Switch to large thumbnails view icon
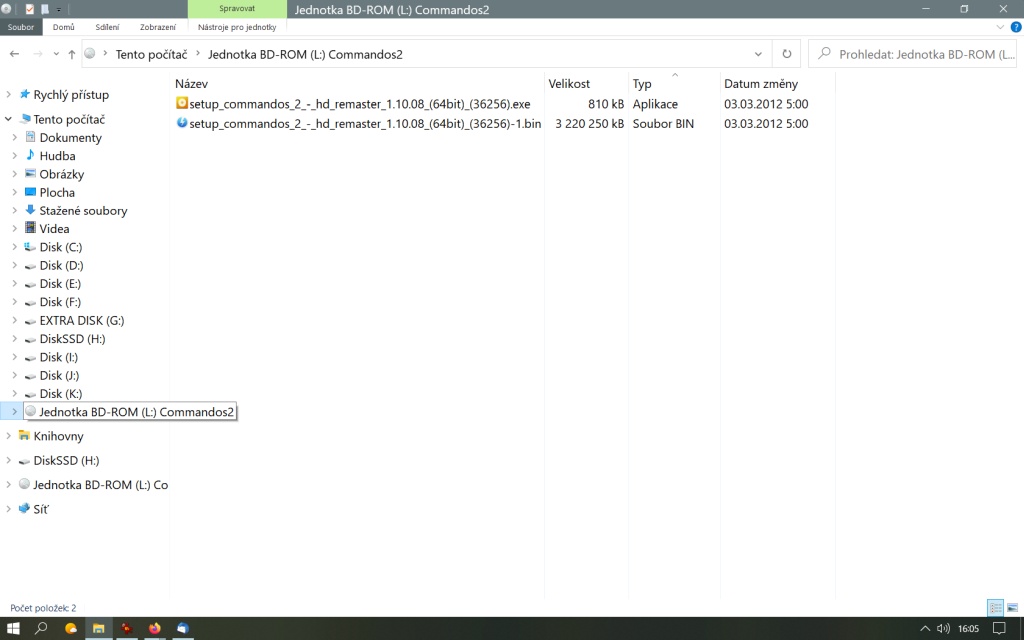1024x640 pixels. coord(1012,608)
